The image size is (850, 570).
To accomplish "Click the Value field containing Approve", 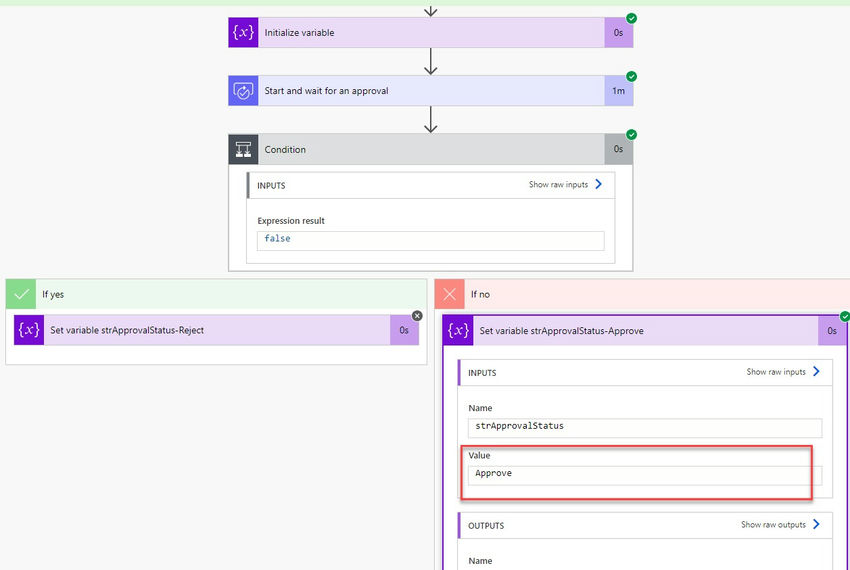I will (x=645, y=476).
